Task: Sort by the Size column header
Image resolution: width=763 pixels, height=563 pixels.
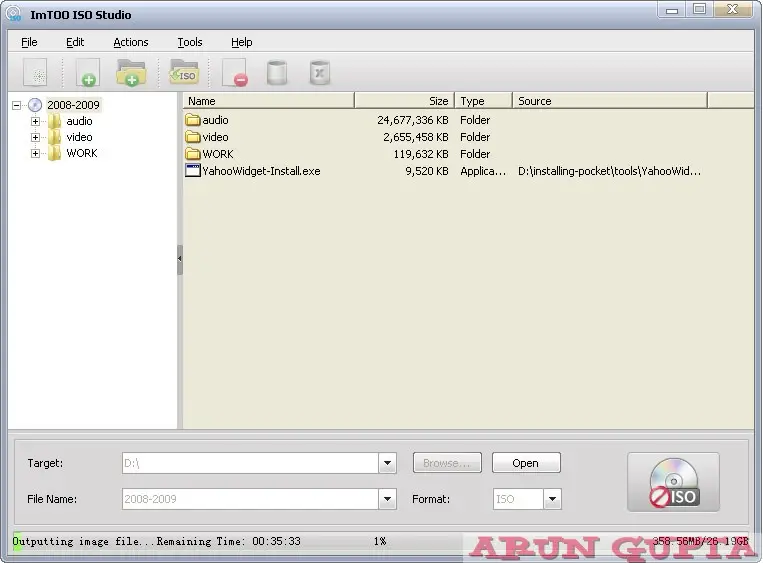Action: point(404,101)
